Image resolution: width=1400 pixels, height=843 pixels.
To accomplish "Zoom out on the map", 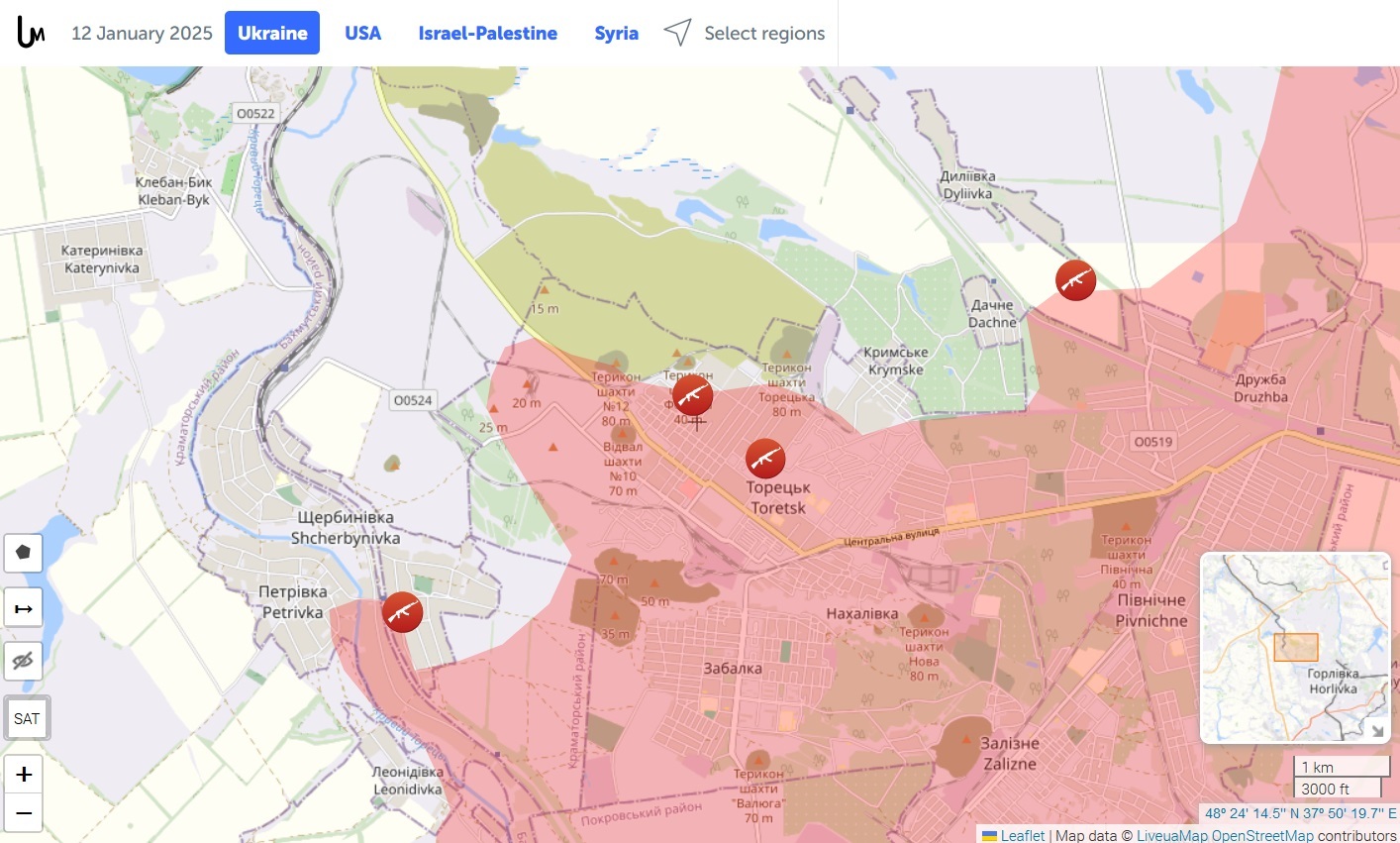I will coord(24,813).
